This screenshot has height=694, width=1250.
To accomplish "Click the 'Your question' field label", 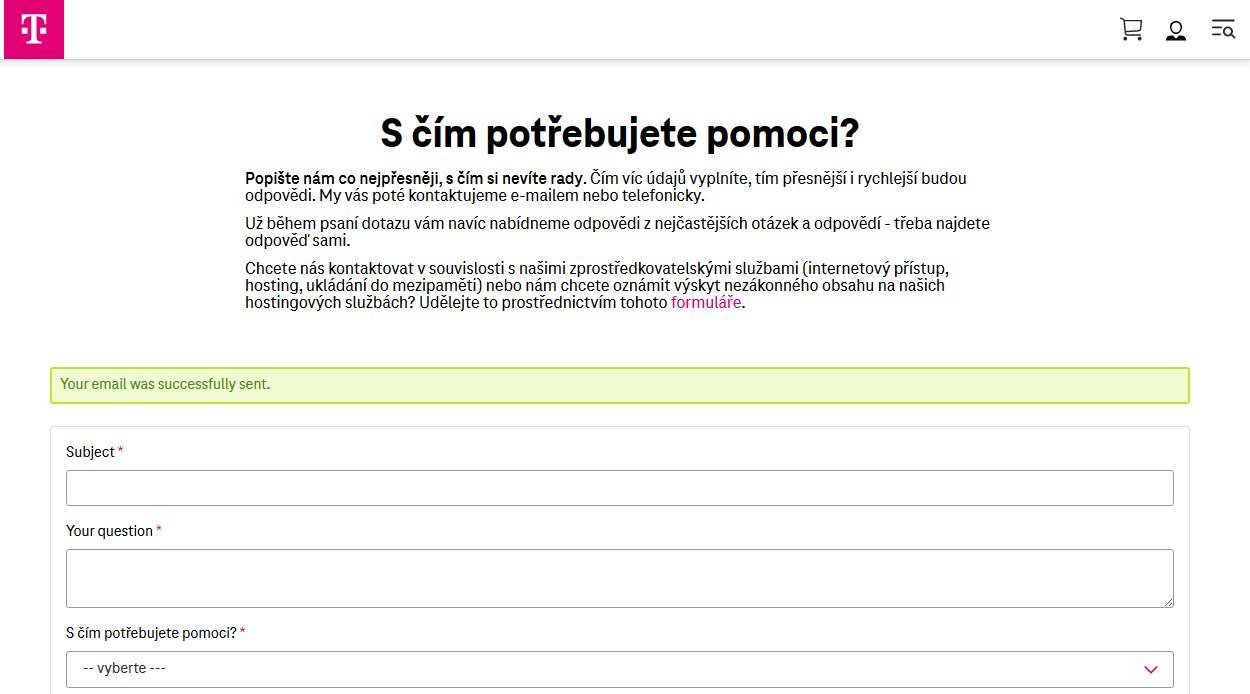I will click(x=109, y=531).
